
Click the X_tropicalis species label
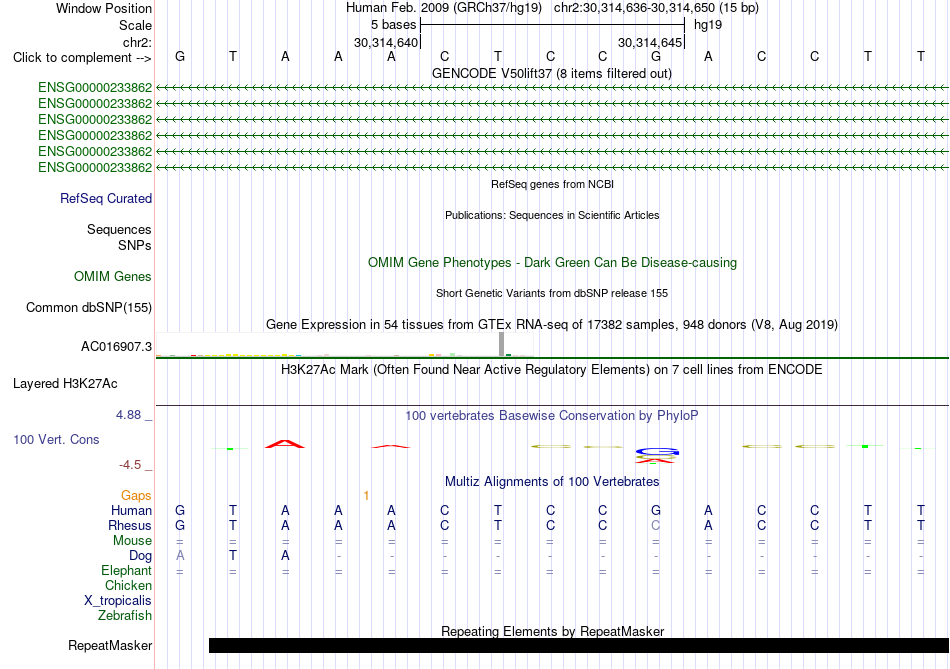tap(118, 601)
